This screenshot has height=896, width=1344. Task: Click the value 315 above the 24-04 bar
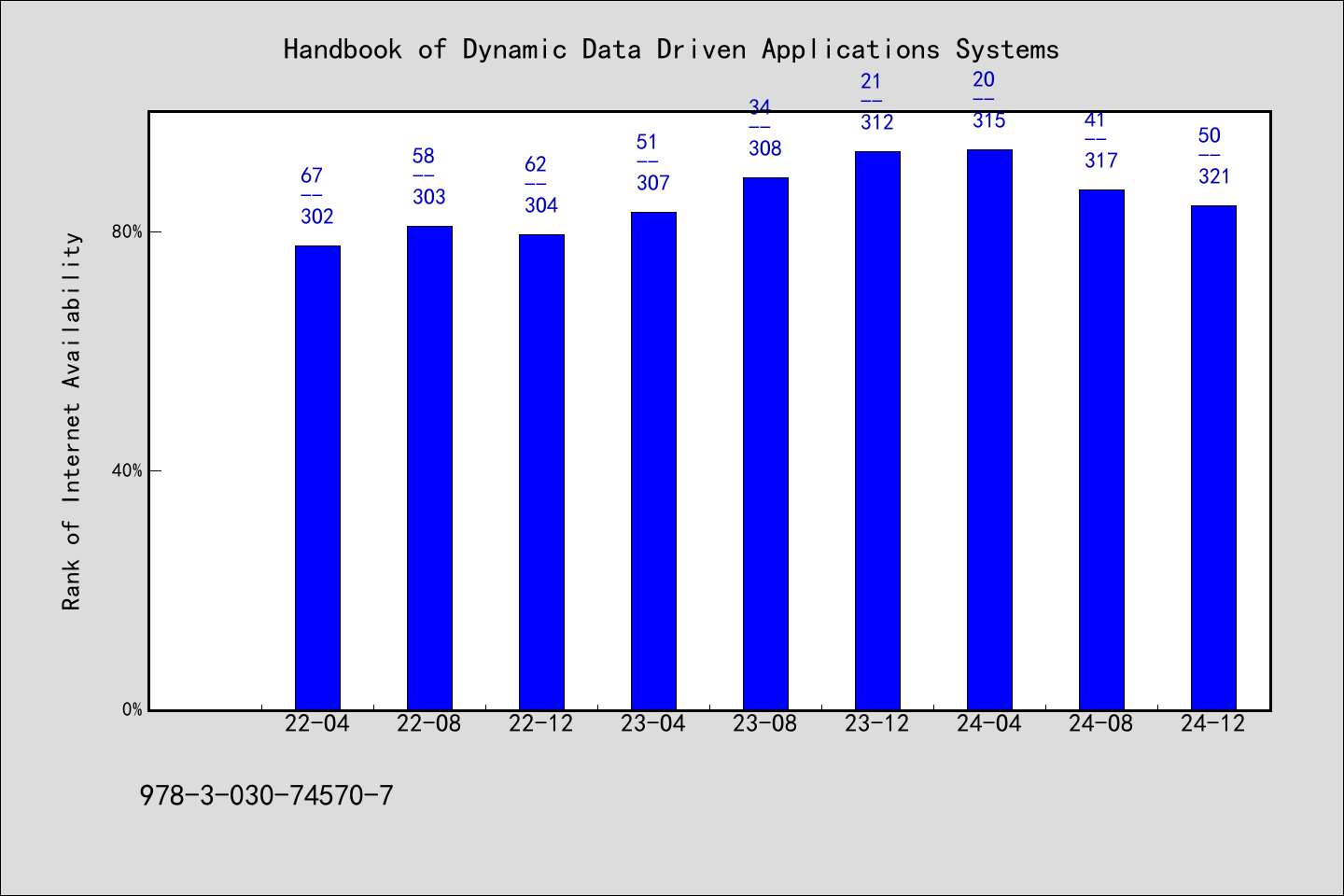coord(989,120)
